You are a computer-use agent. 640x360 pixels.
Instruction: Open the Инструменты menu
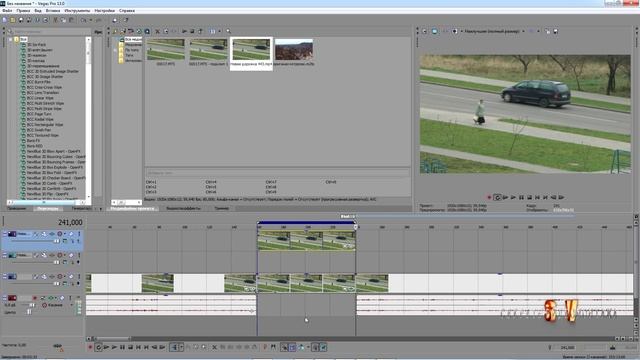(x=77, y=11)
